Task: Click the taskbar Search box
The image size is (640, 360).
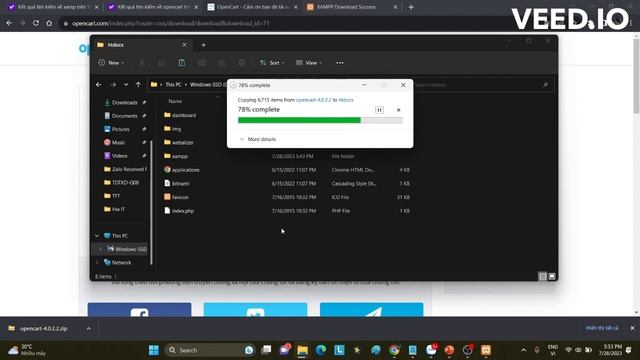Action: pyautogui.click(x=210, y=350)
